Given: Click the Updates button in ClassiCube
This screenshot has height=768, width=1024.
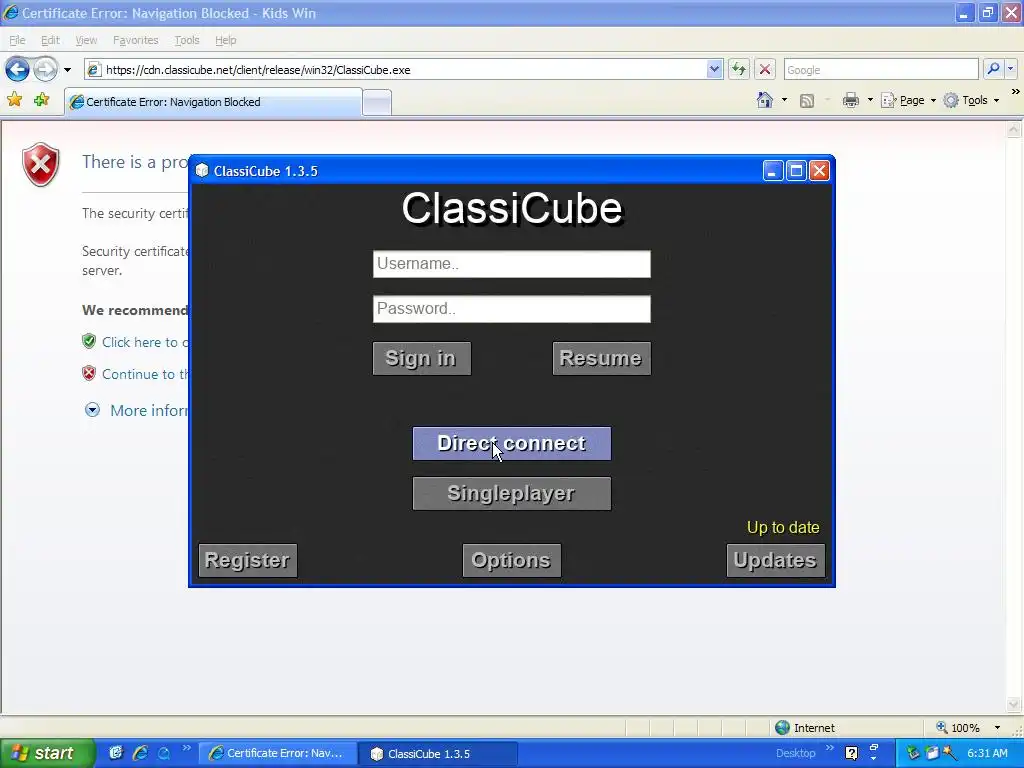Looking at the screenshot, I should tap(775, 560).
